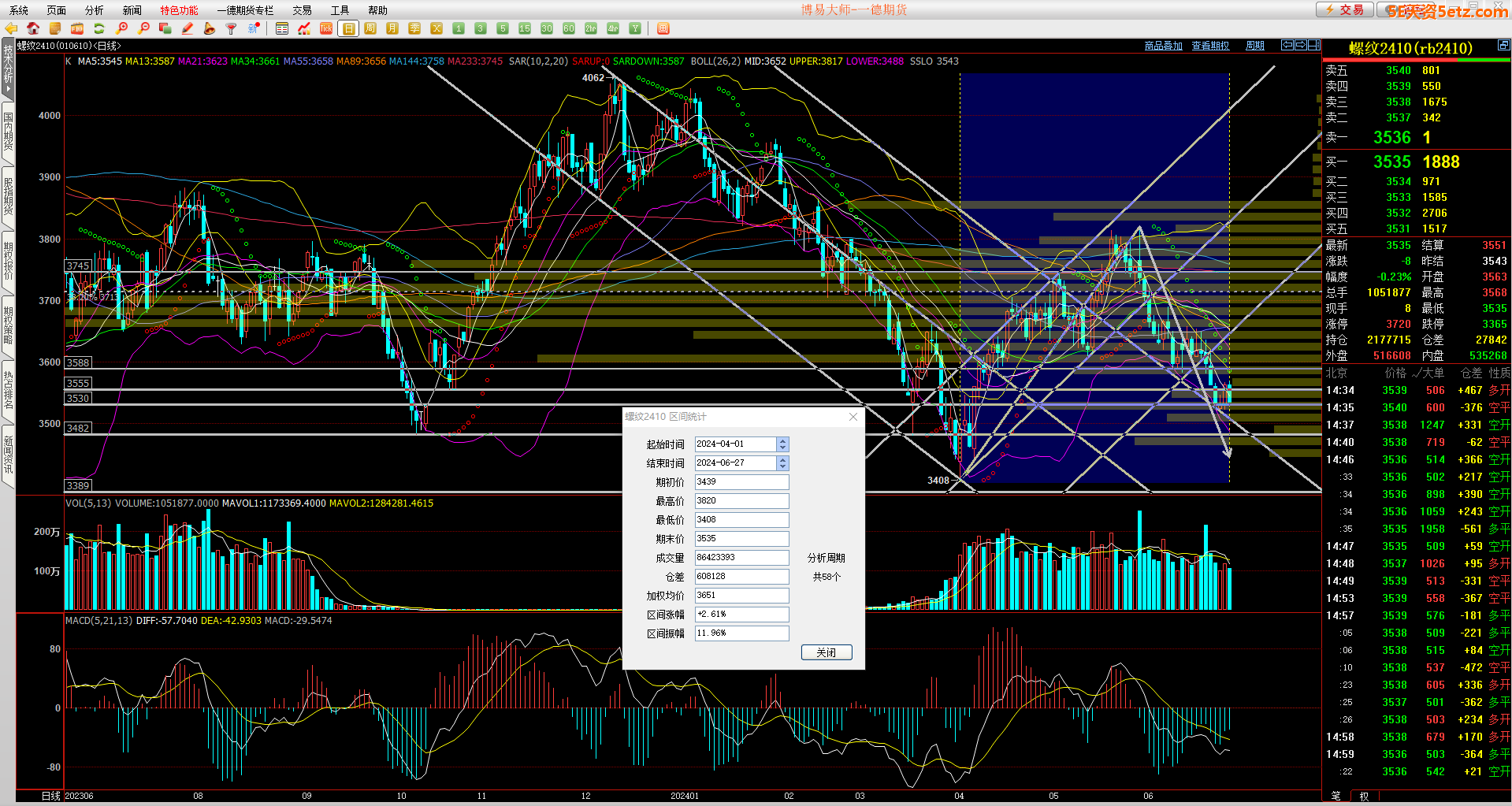
Task: Open the 工具 menu
Action: coord(340,10)
